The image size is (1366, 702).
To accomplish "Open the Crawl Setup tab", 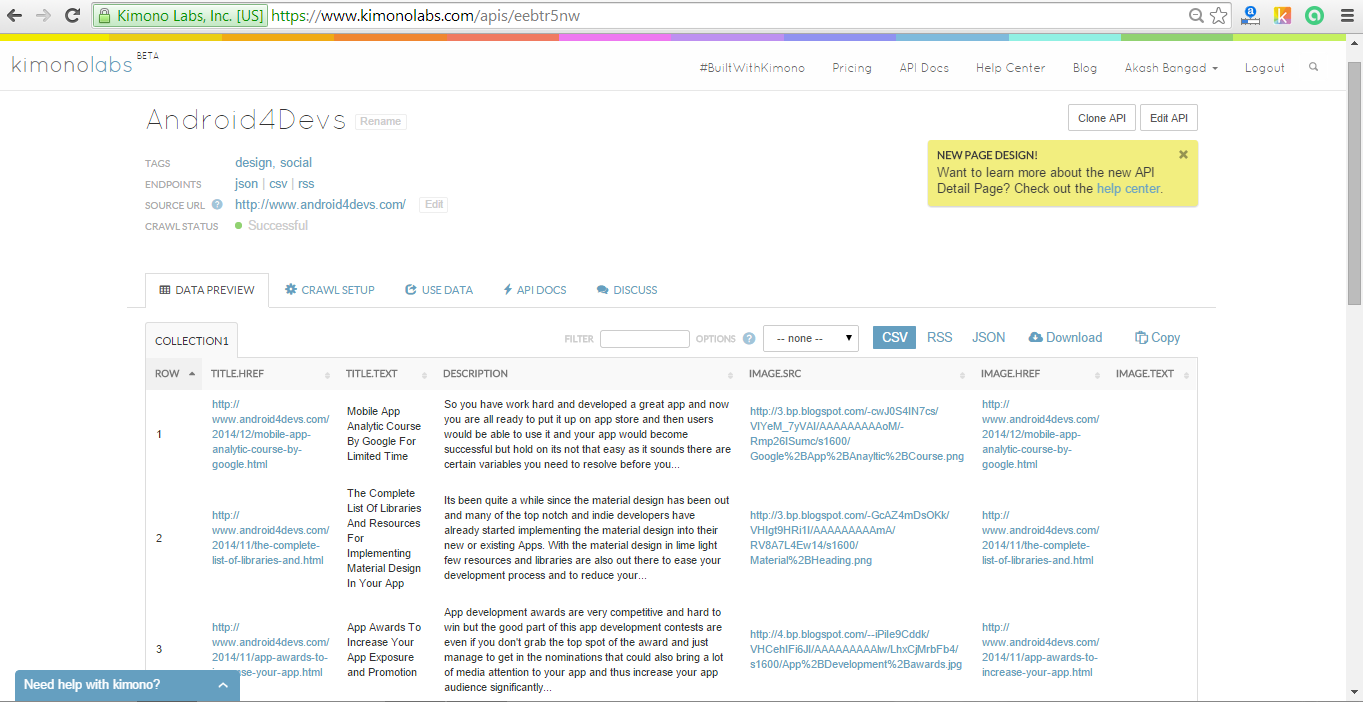I will coord(330,290).
